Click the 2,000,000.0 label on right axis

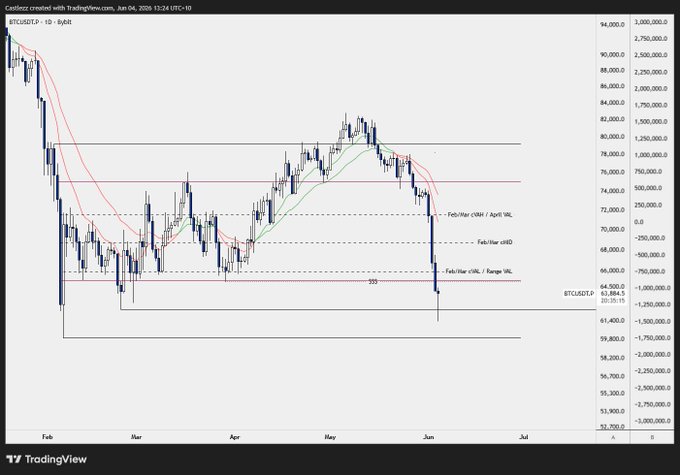pos(651,88)
